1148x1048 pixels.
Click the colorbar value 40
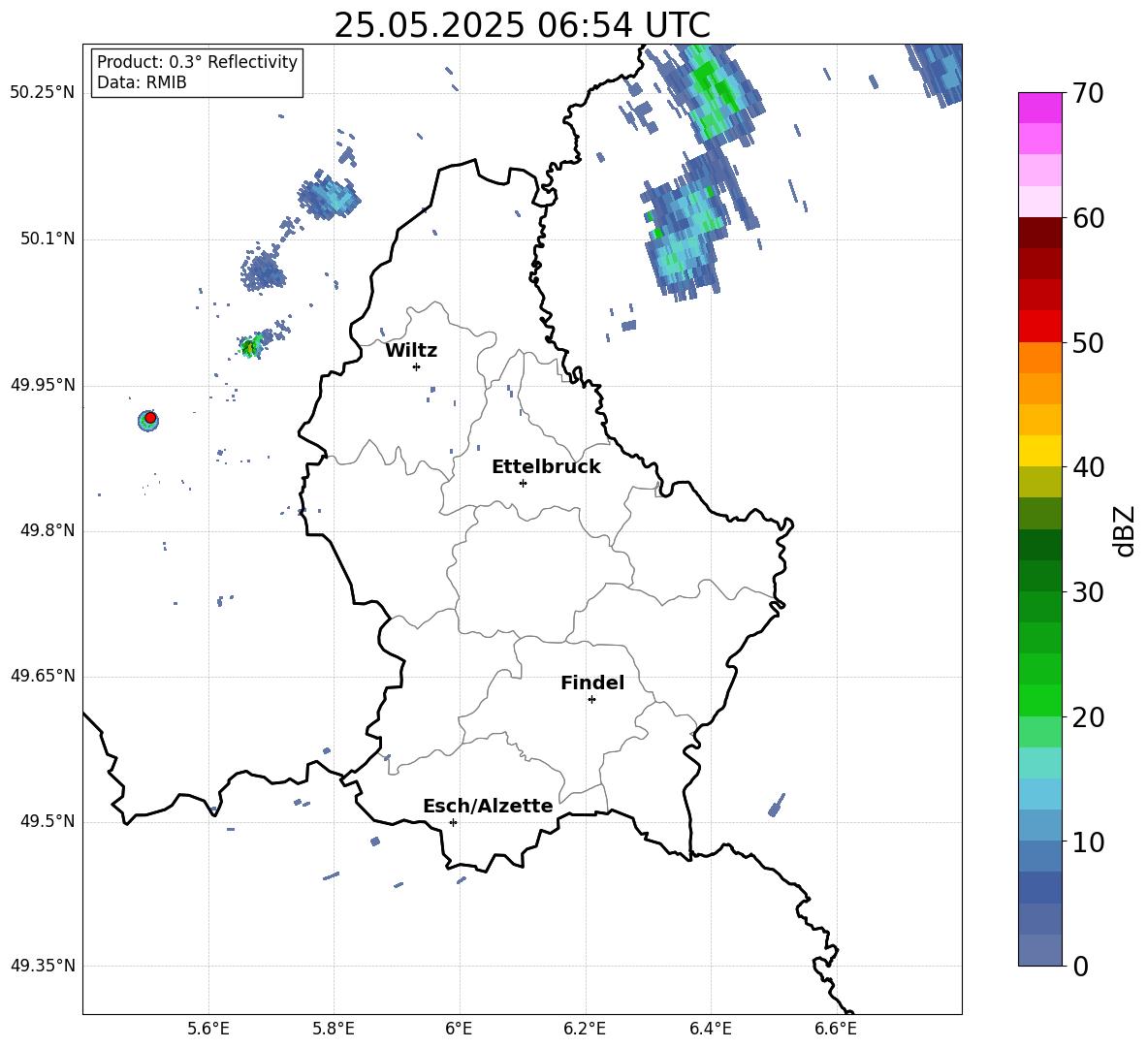[1088, 467]
